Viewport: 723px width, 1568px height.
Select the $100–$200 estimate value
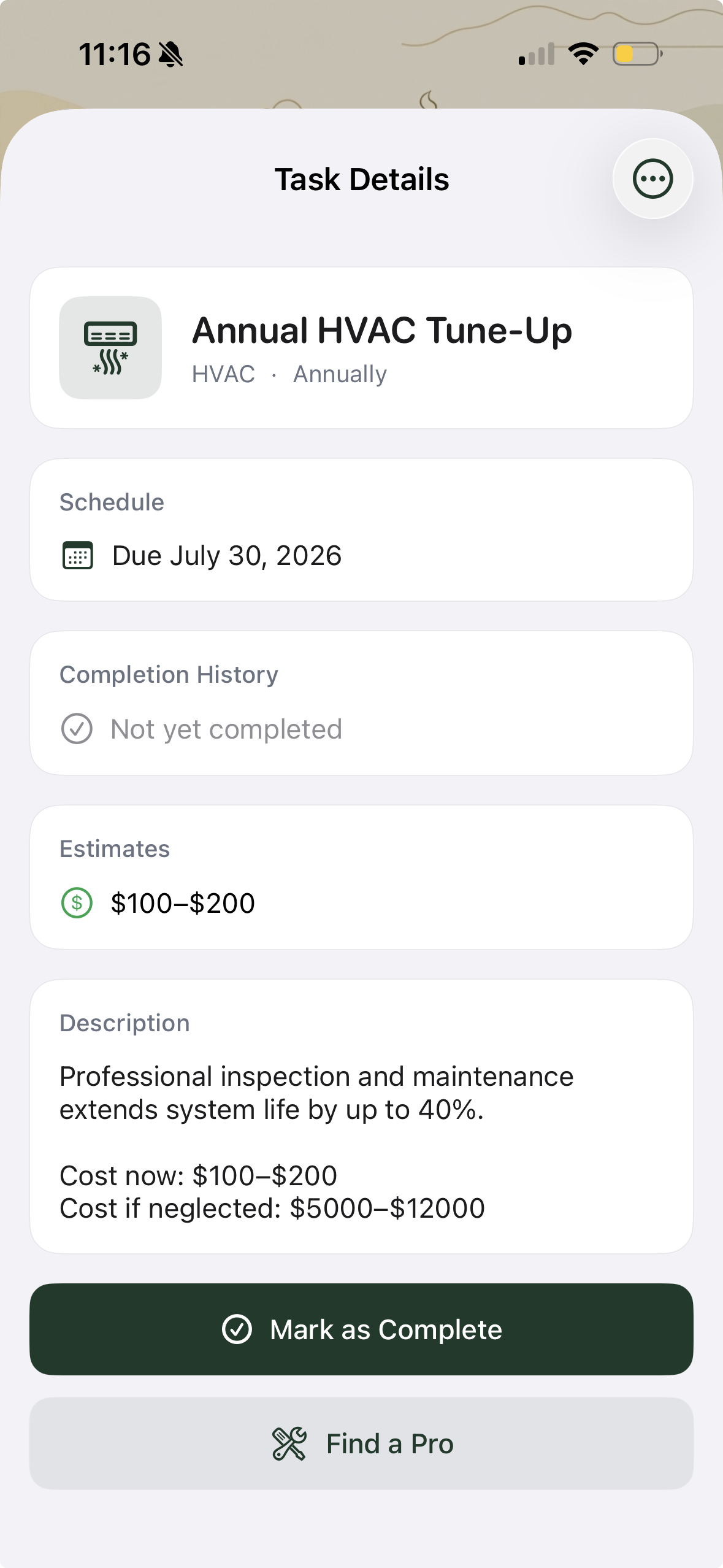point(183,903)
